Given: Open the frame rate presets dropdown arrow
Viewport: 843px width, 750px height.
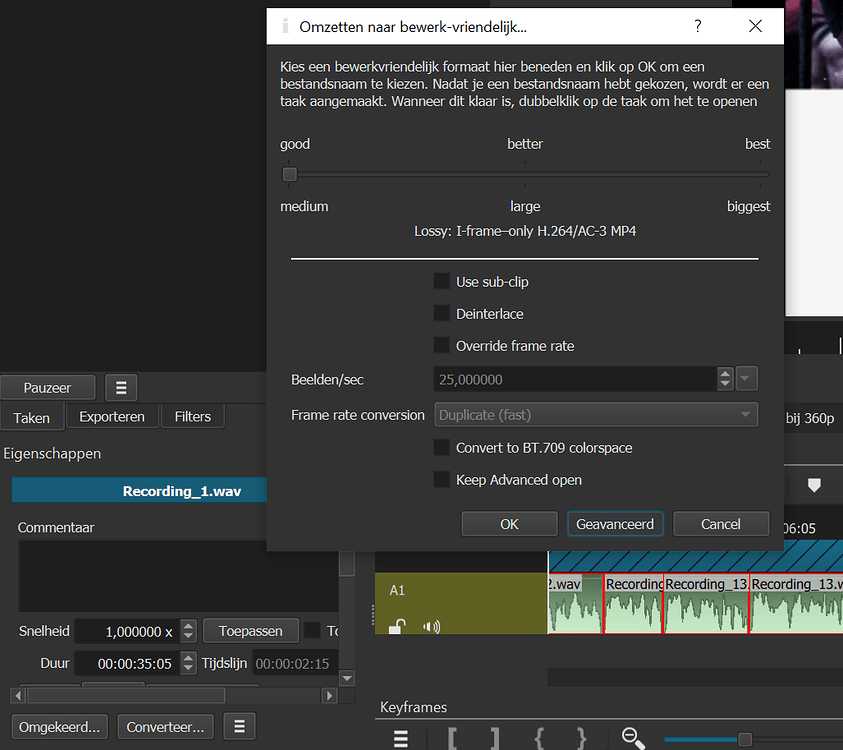Looking at the screenshot, I should coord(746,378).
